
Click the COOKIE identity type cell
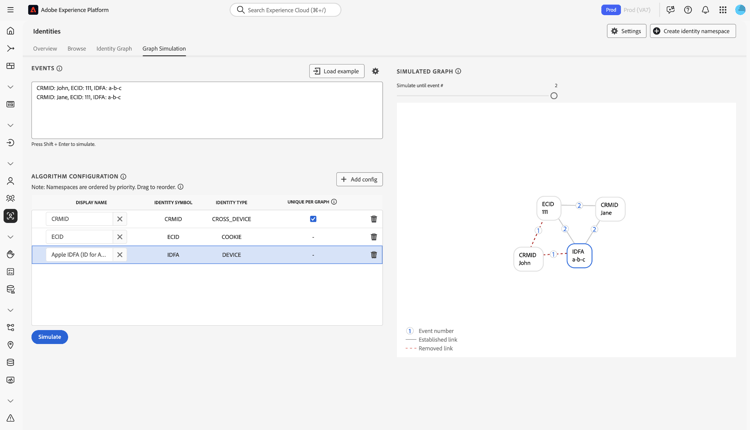[x=232, y=237]
